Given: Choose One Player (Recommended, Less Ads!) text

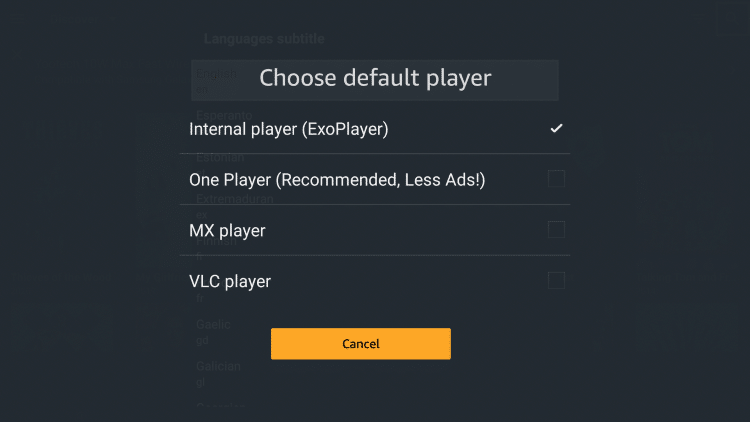Looking at the screenshot, I should (x=337, y=180).
